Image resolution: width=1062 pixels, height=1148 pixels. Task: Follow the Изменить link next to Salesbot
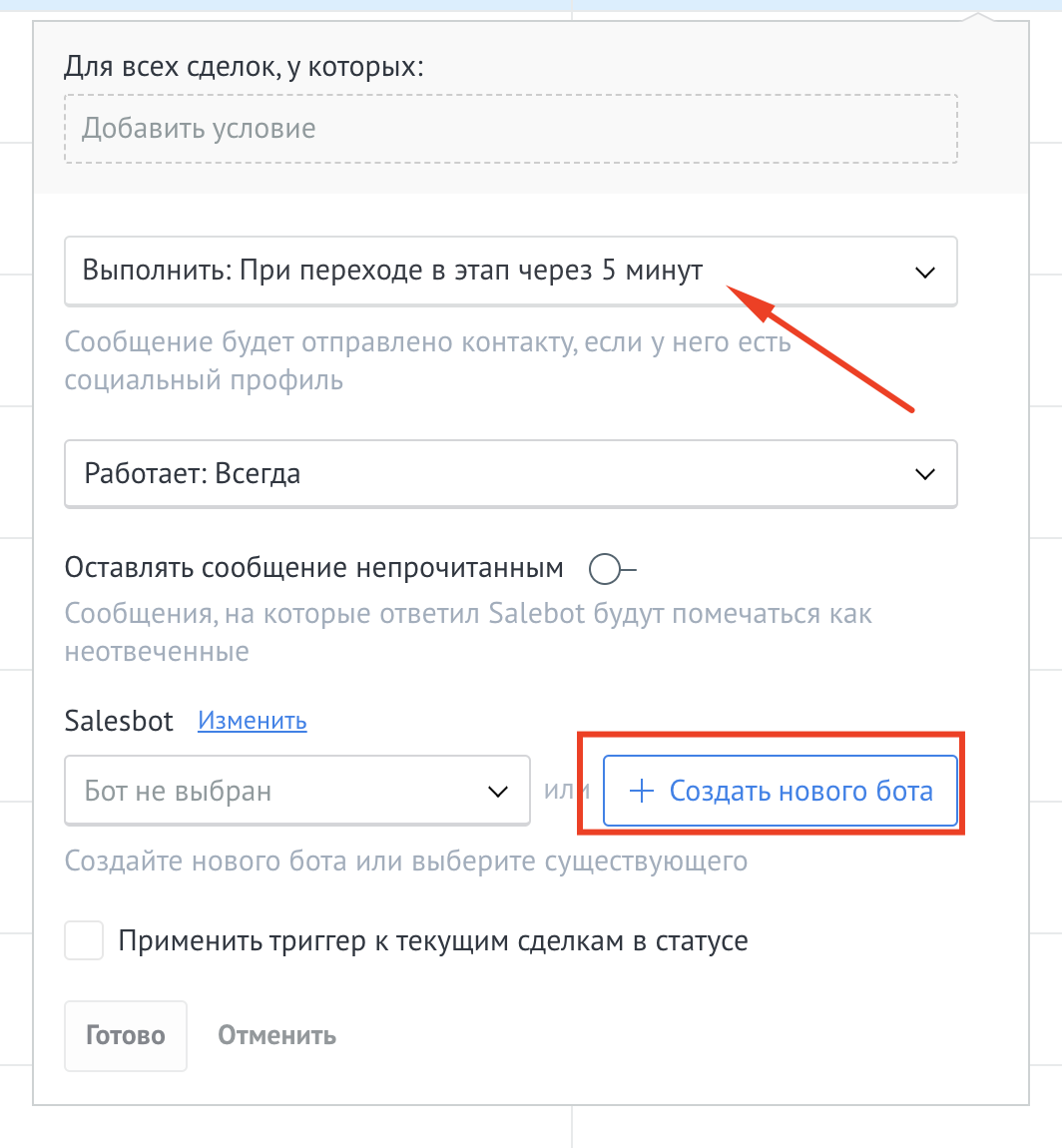(253, 721)
